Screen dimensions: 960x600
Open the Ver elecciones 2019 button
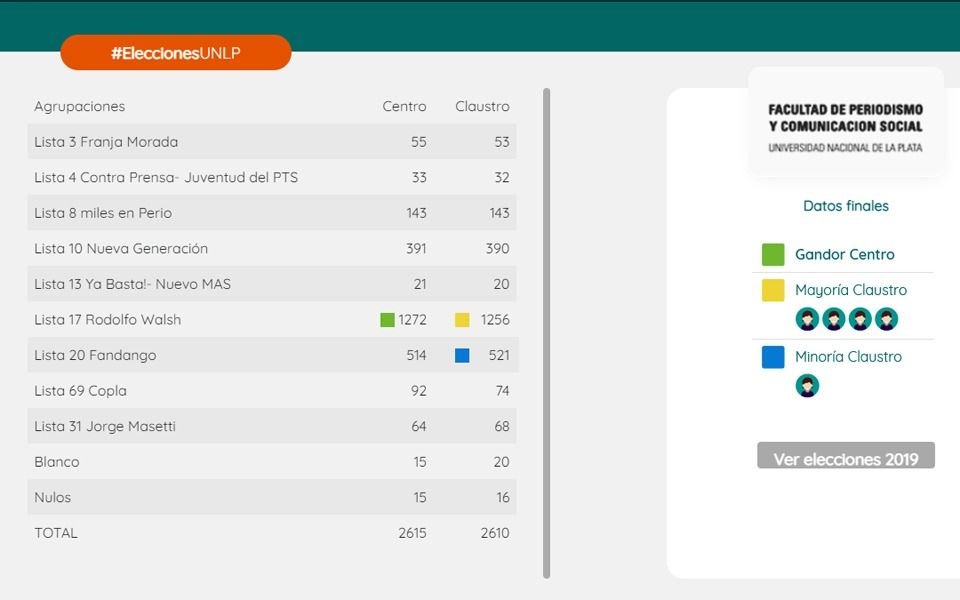846,456
